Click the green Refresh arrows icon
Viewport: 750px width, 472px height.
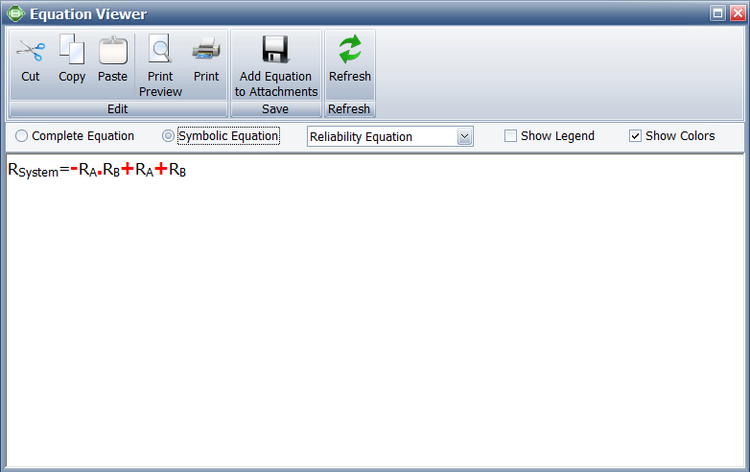[x=350, y=49]
